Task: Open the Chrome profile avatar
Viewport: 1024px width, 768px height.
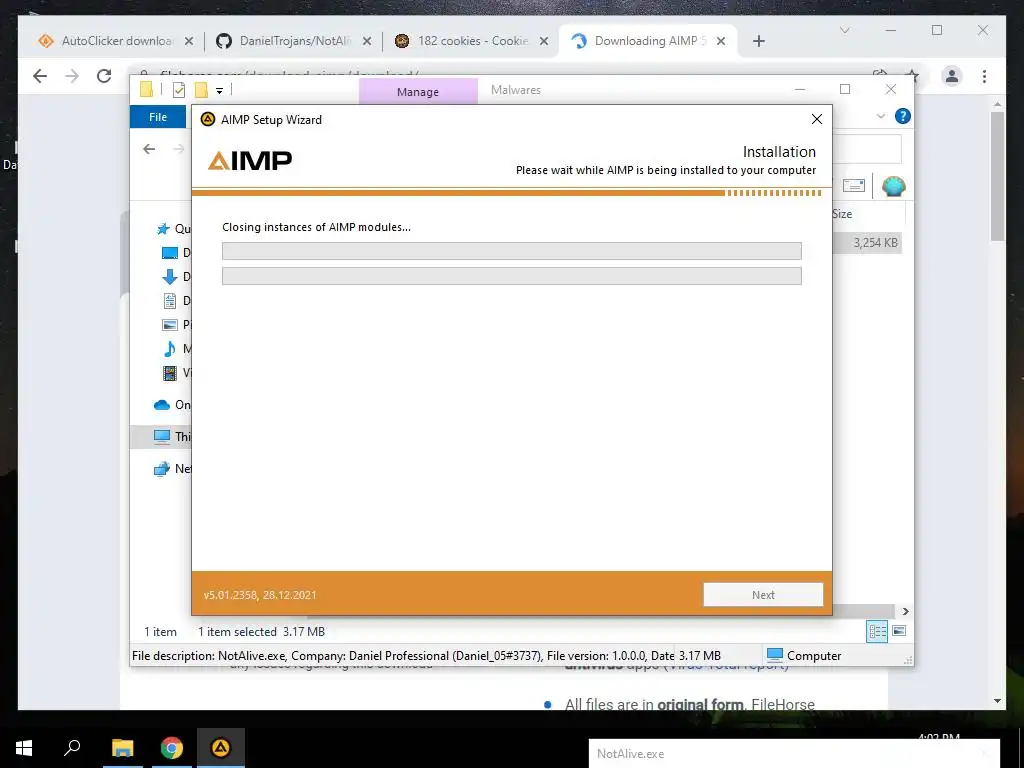Action: 952,76
